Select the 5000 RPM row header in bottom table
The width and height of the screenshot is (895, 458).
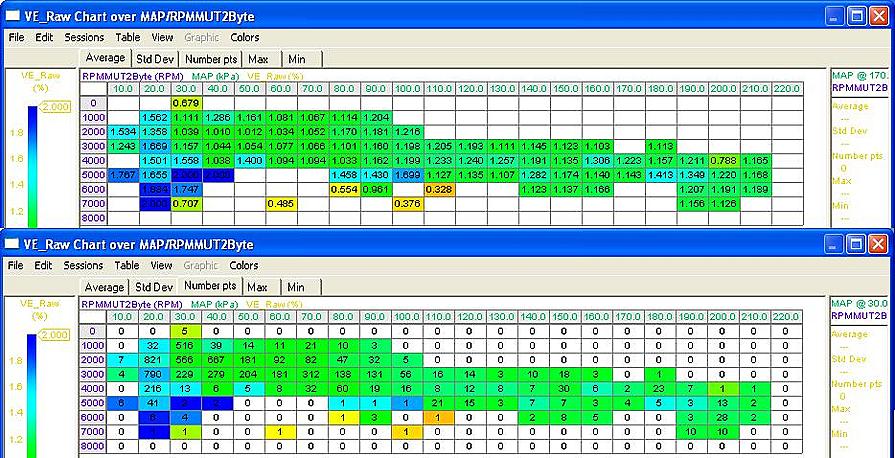point(92,403)
